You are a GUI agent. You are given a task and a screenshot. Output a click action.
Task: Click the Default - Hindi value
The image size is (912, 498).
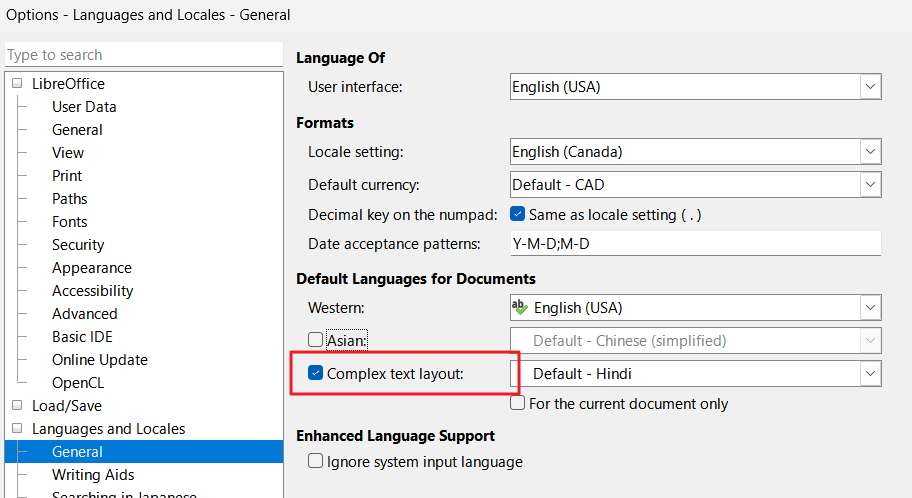pyautogui.click(x=582, y=374)
